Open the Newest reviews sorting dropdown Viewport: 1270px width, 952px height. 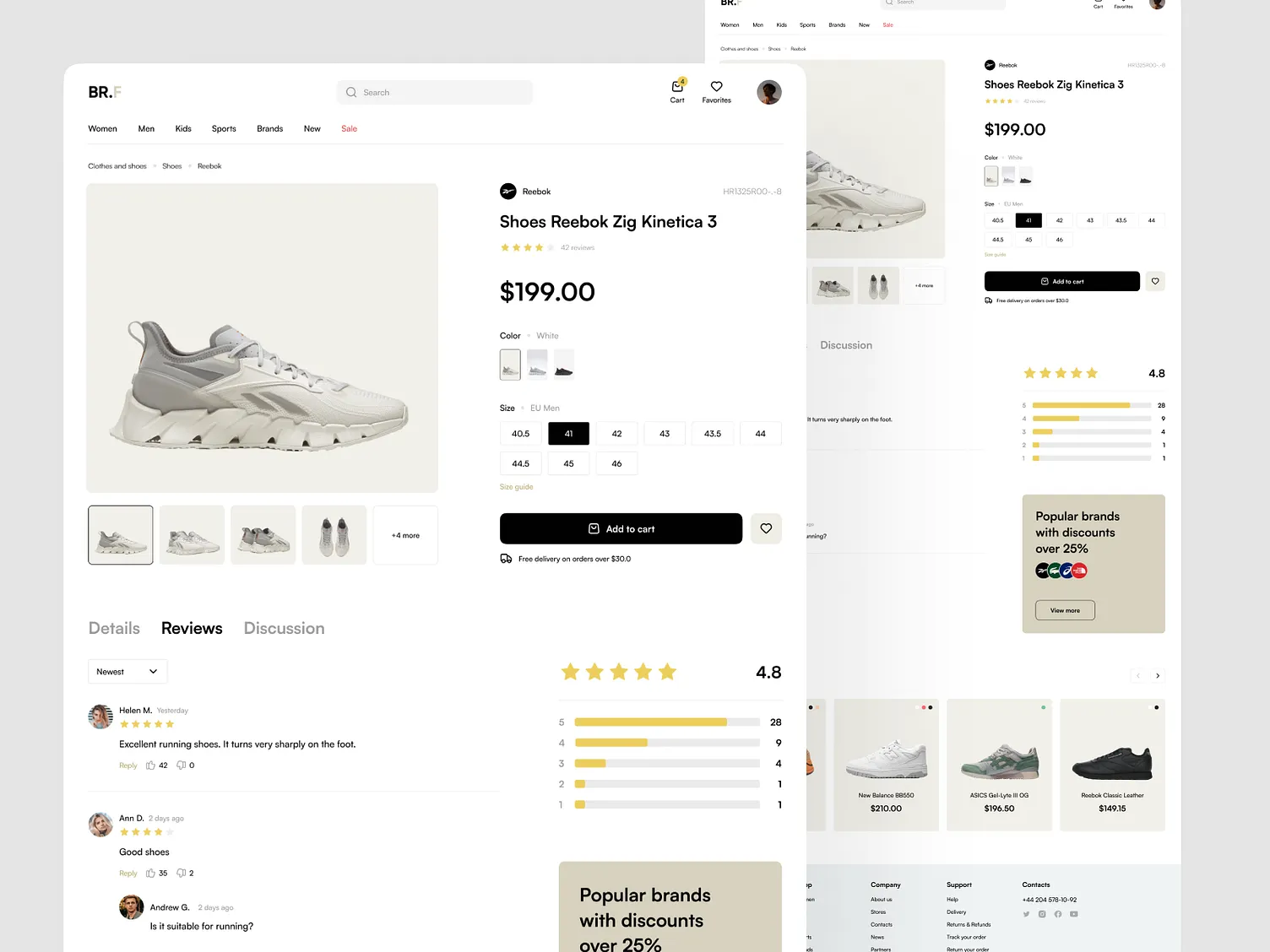point(127,671)
